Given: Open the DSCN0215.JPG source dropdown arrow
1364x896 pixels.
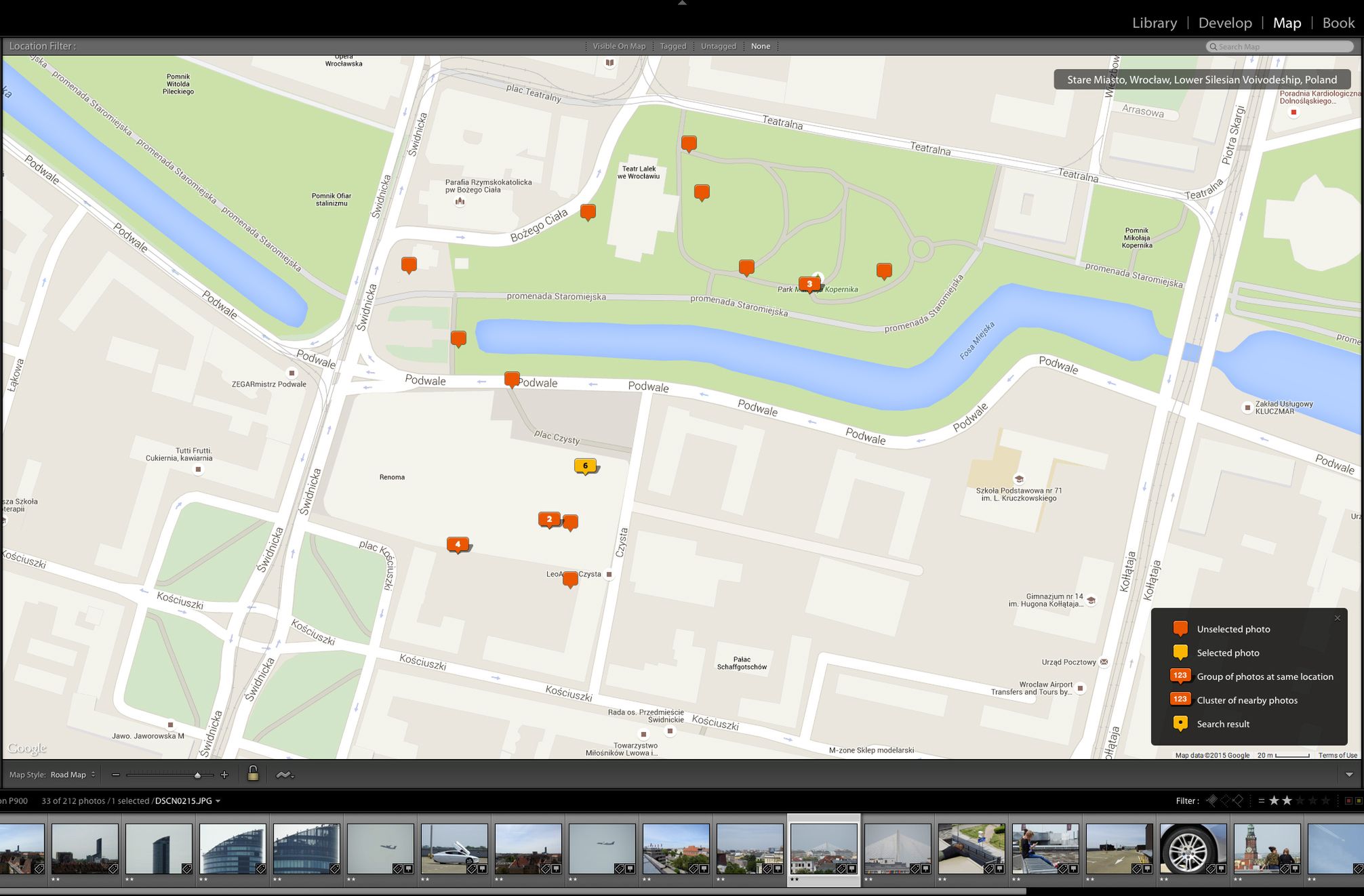Looking at the screenshot, I should click(218, 801).
